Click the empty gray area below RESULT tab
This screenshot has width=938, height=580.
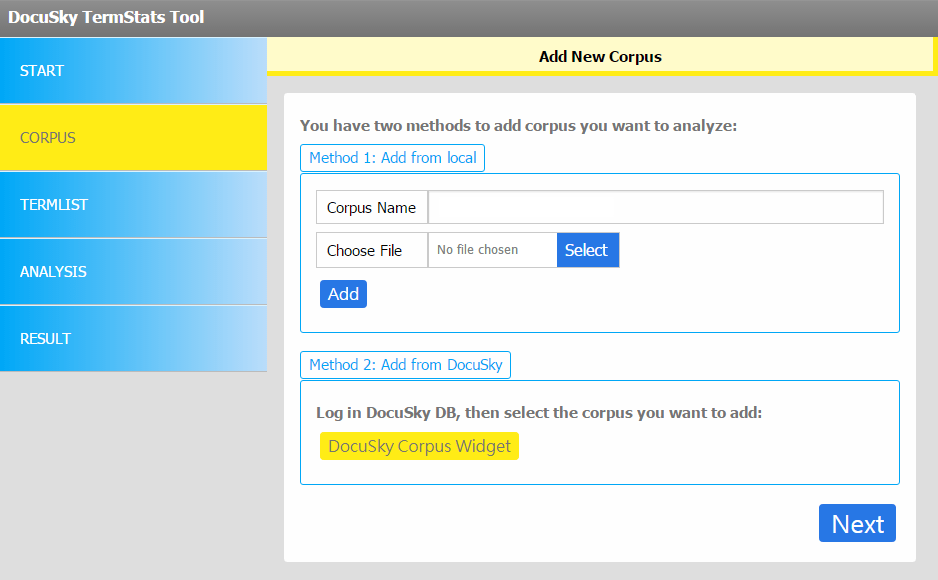coord(133,470)
